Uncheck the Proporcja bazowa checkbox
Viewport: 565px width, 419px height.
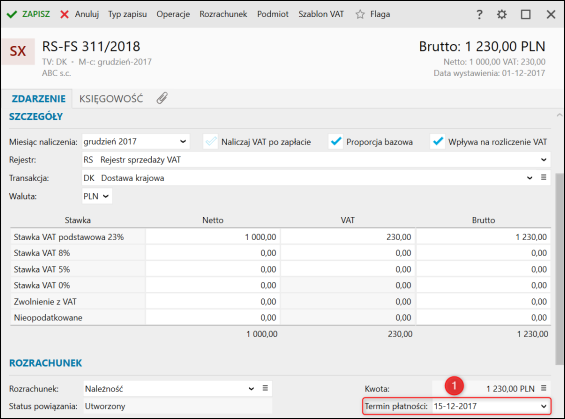point(336,142)
